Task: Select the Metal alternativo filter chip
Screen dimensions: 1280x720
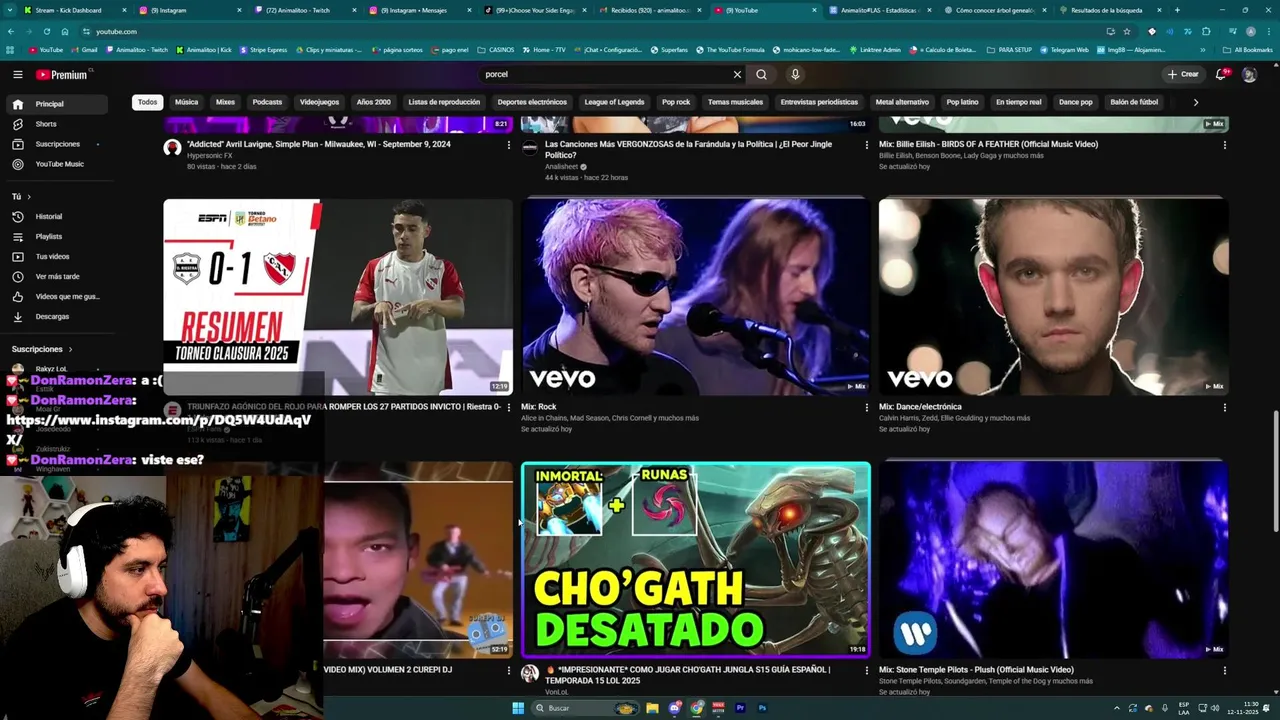Action: tap(902, 102)
